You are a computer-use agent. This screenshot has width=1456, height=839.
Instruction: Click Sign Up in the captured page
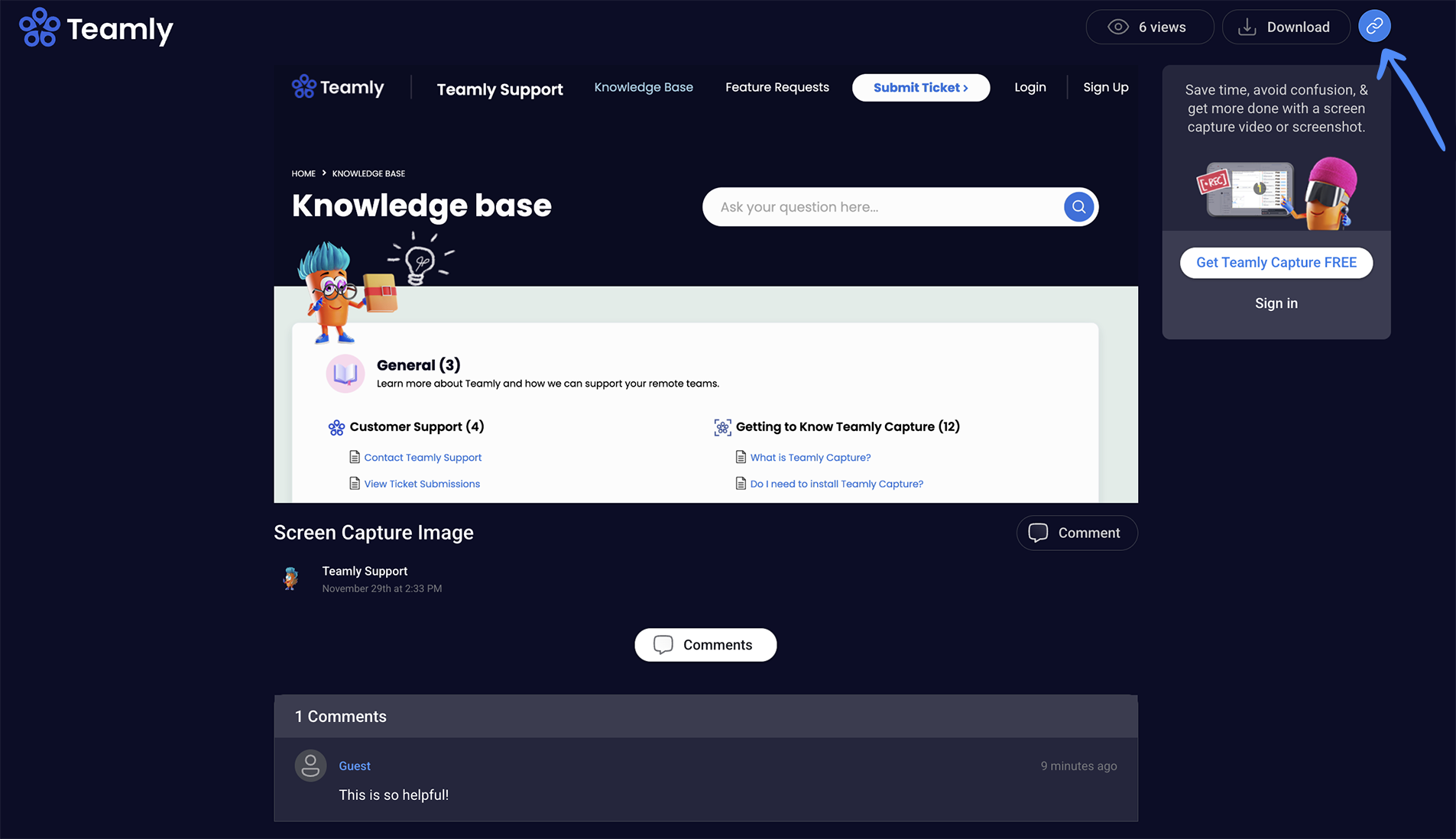[1105, 87]
